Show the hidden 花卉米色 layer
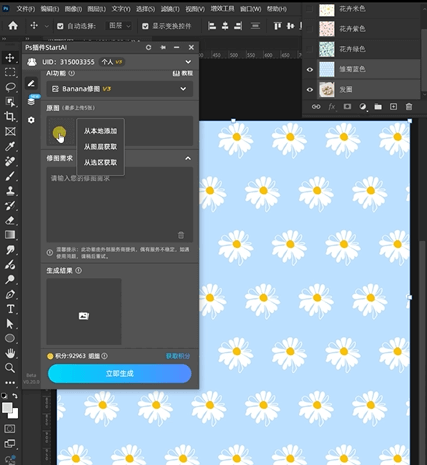 tap(310, 9)
